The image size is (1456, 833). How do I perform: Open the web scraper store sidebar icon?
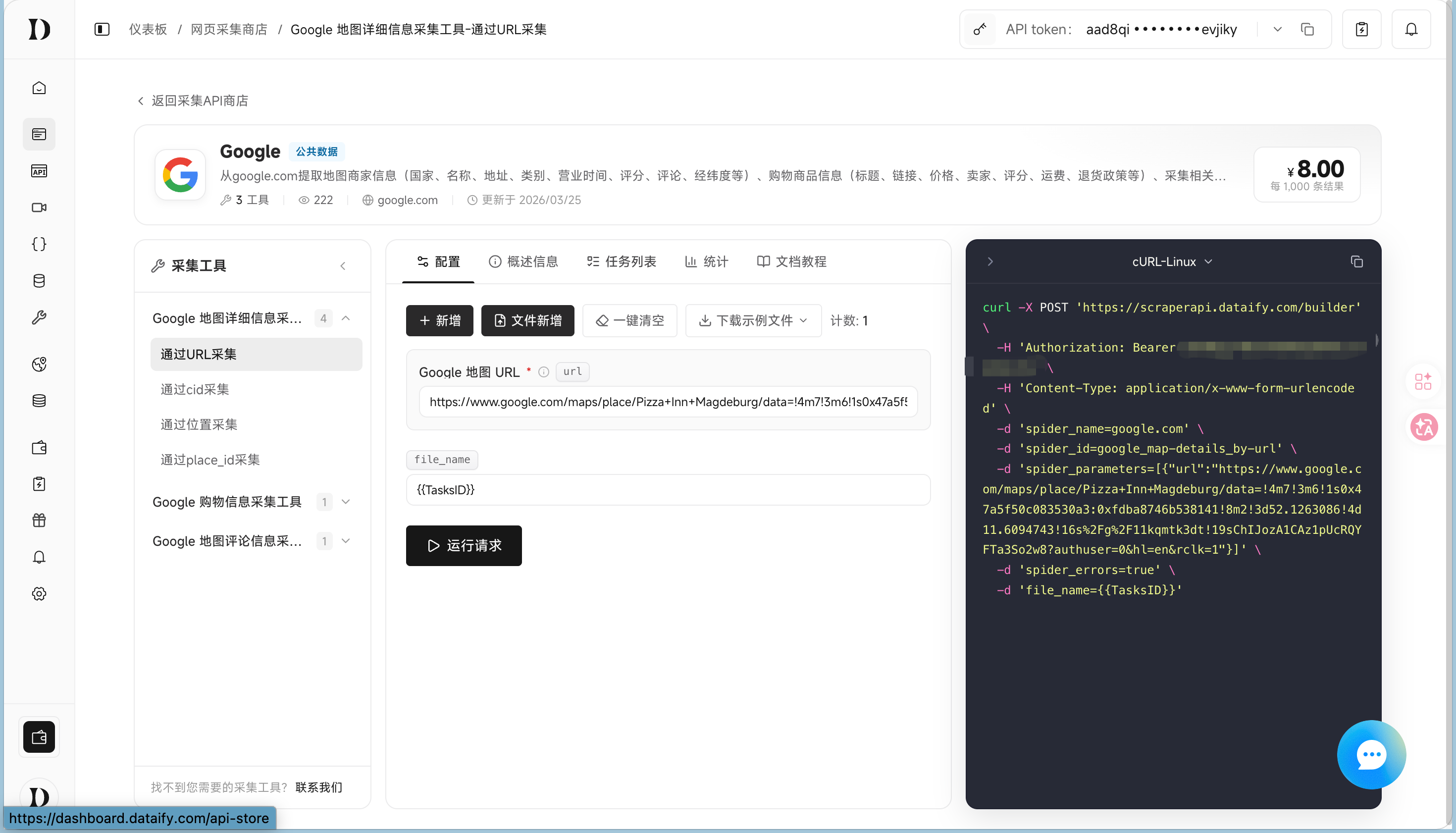[39, 134]
